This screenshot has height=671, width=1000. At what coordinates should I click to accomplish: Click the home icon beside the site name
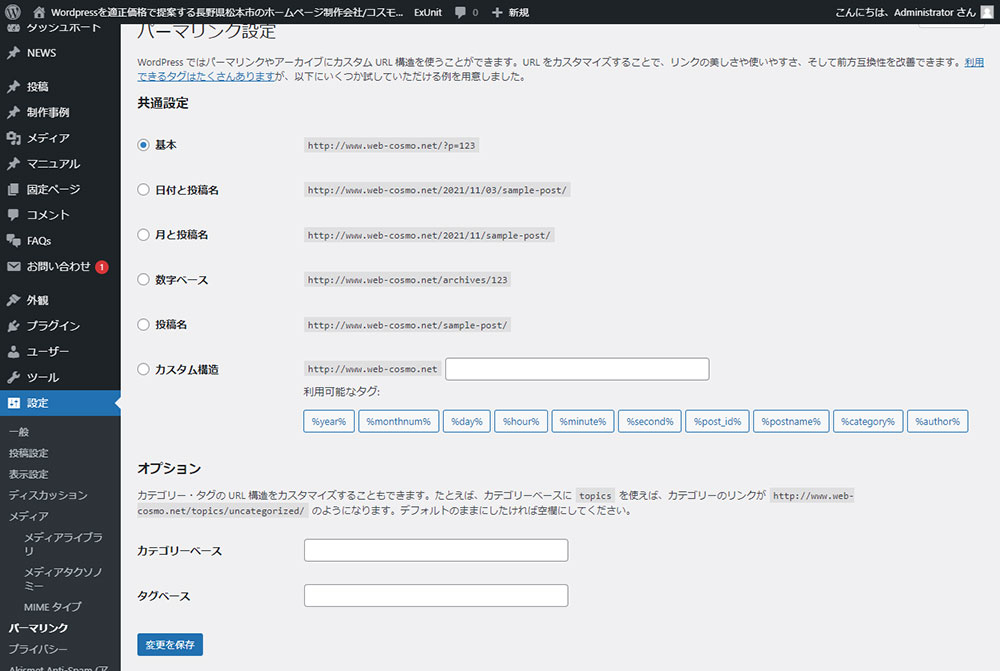39,12
